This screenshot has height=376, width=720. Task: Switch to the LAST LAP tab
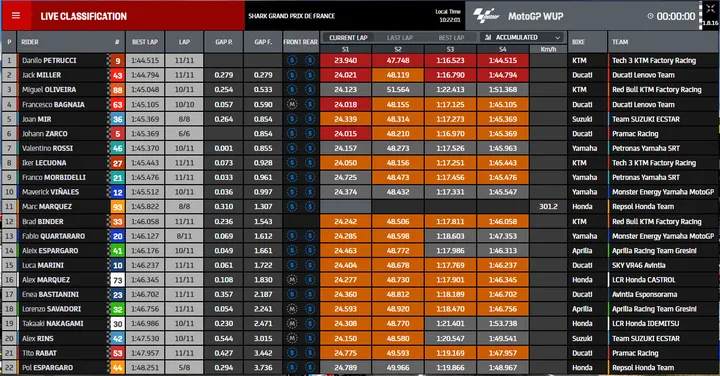click(x=400, y=38)
